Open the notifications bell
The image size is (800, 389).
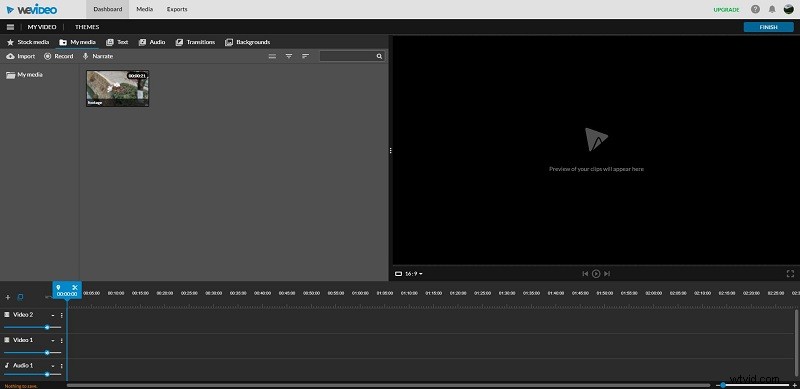coord(772,9)
